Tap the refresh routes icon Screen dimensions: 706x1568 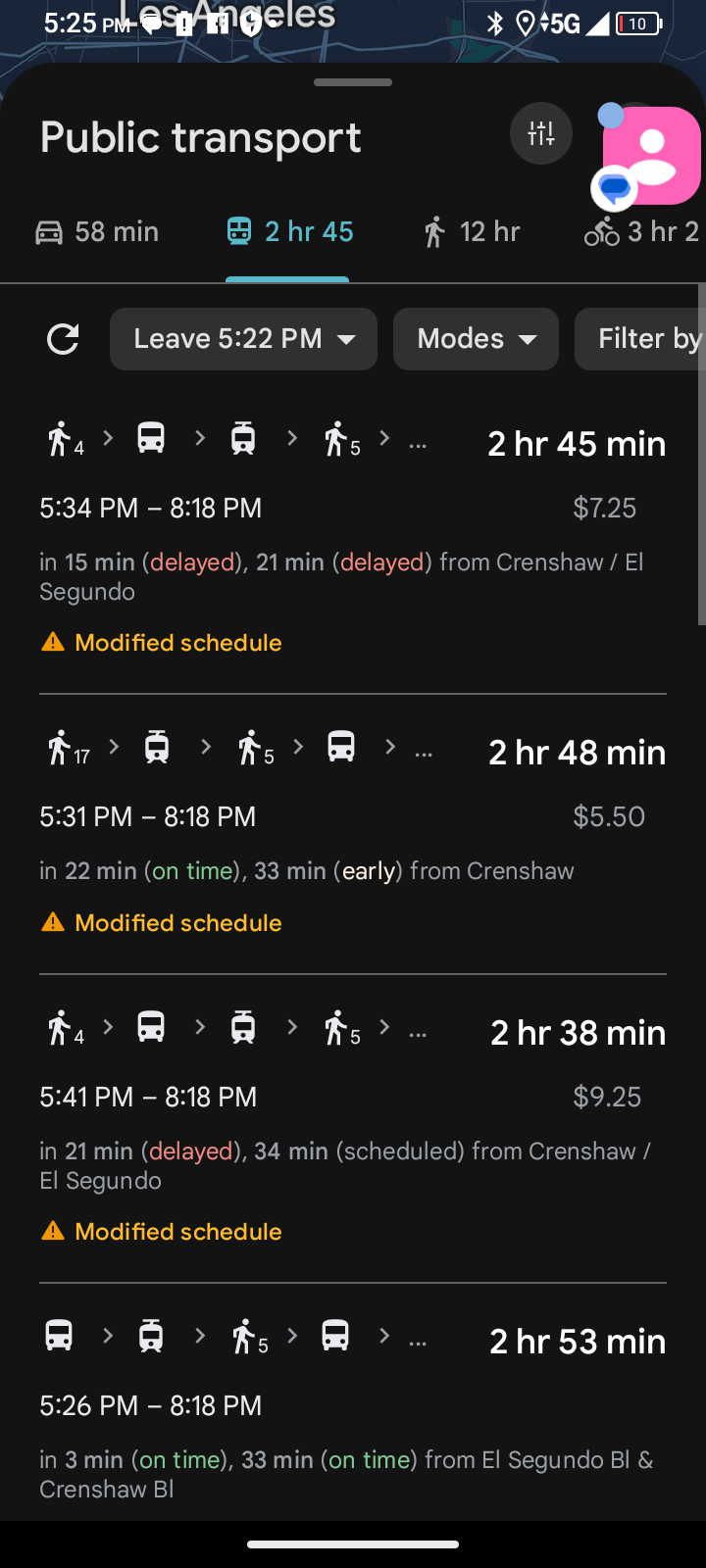pyautogui.click(x=63, y=339)
